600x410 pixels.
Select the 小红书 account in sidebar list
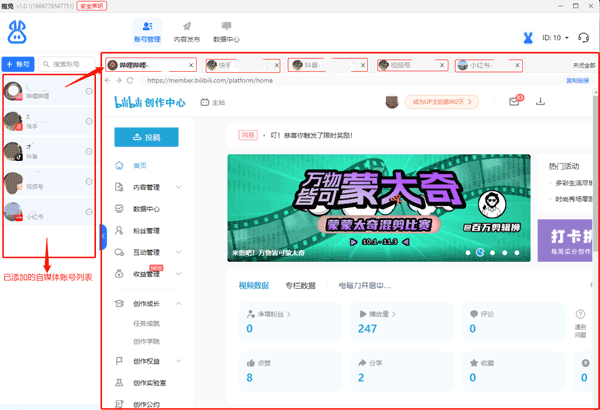click(49, 212)
